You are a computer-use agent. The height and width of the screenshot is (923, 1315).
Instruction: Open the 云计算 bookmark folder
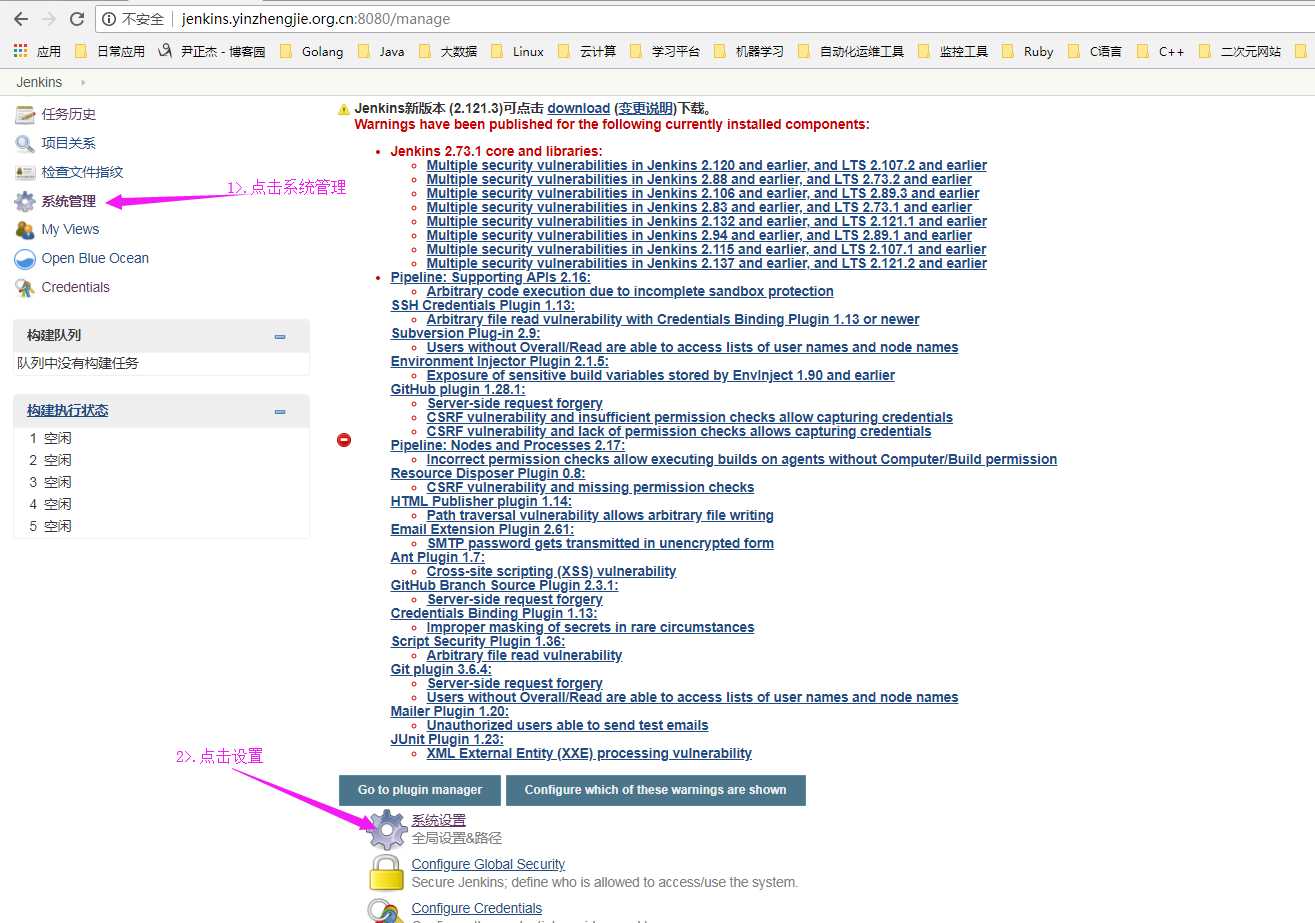click(587, 51)
